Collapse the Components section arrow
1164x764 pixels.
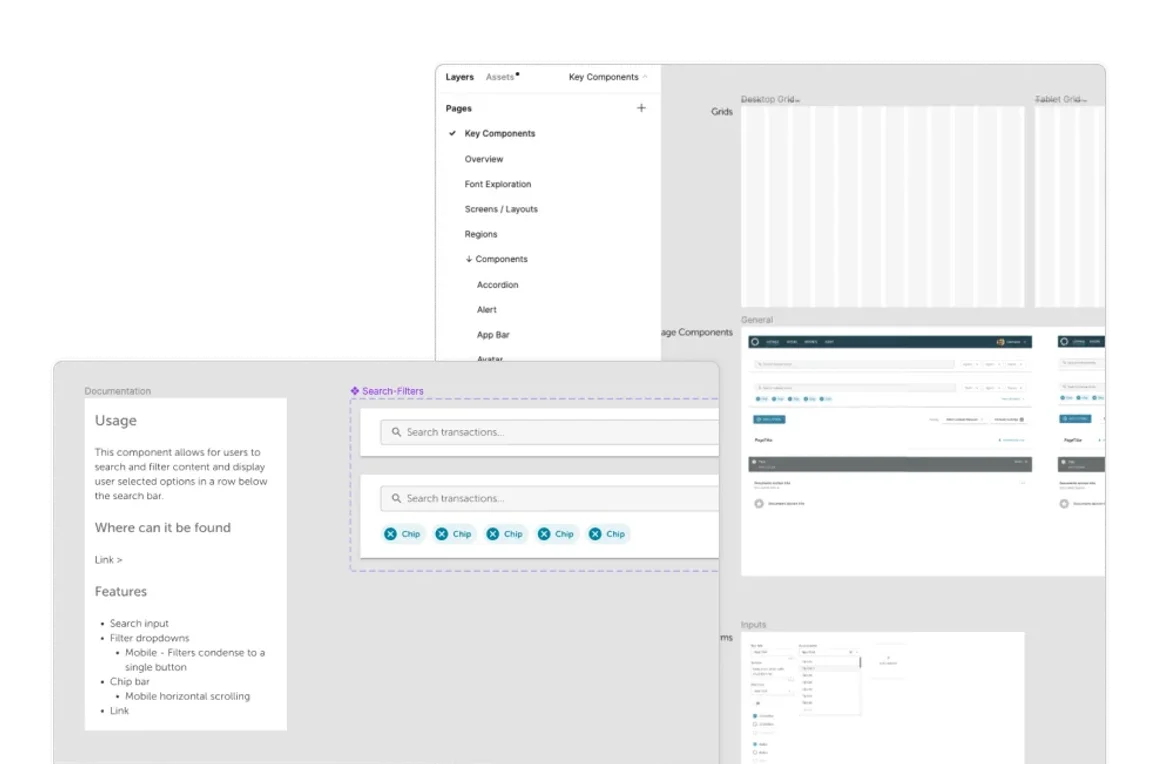click(468, 259)
